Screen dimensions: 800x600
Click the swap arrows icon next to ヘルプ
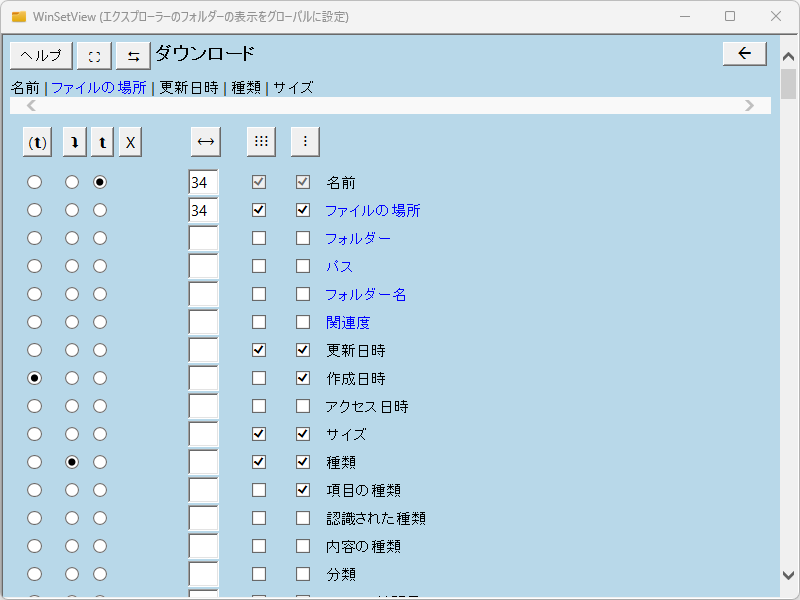(133, 54)
